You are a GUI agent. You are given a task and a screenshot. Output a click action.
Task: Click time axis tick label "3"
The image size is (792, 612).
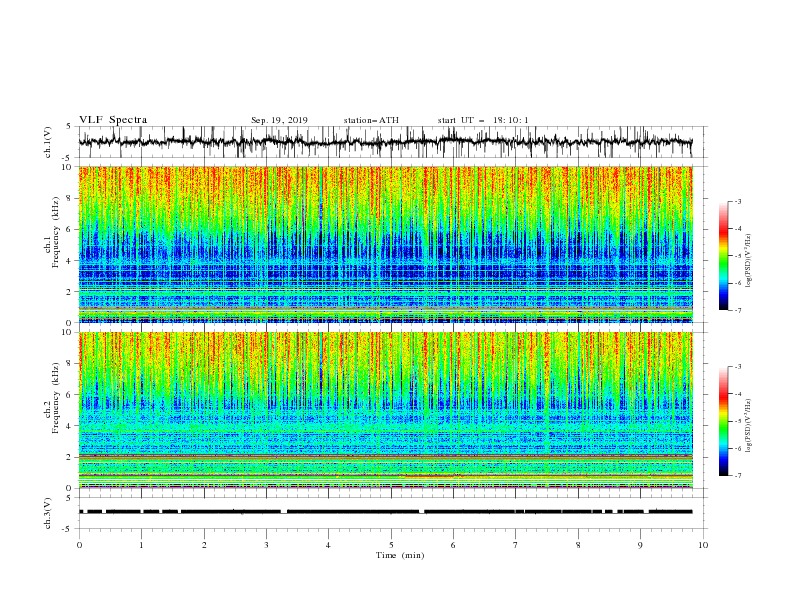[266, 545]
